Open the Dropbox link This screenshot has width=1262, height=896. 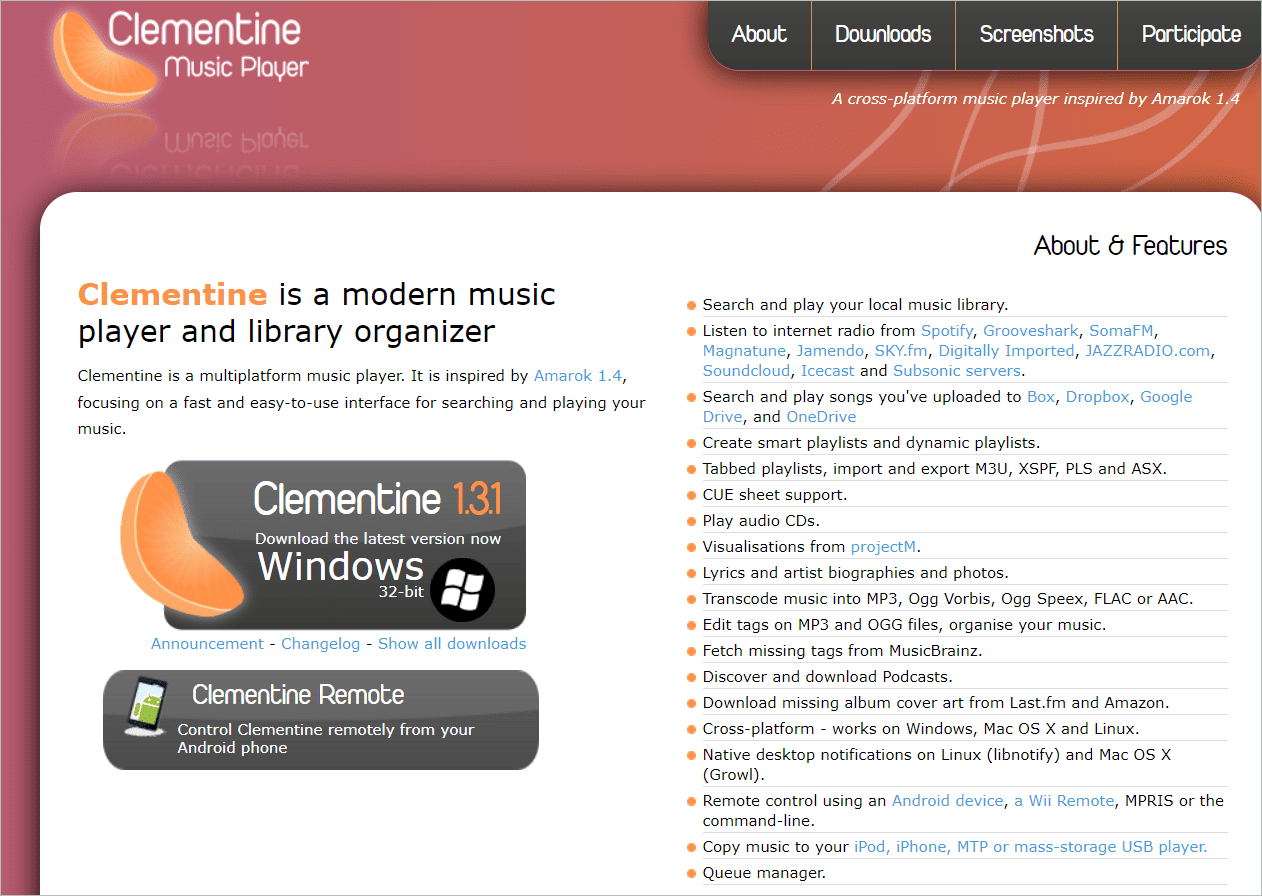(x=1098, y=397)
